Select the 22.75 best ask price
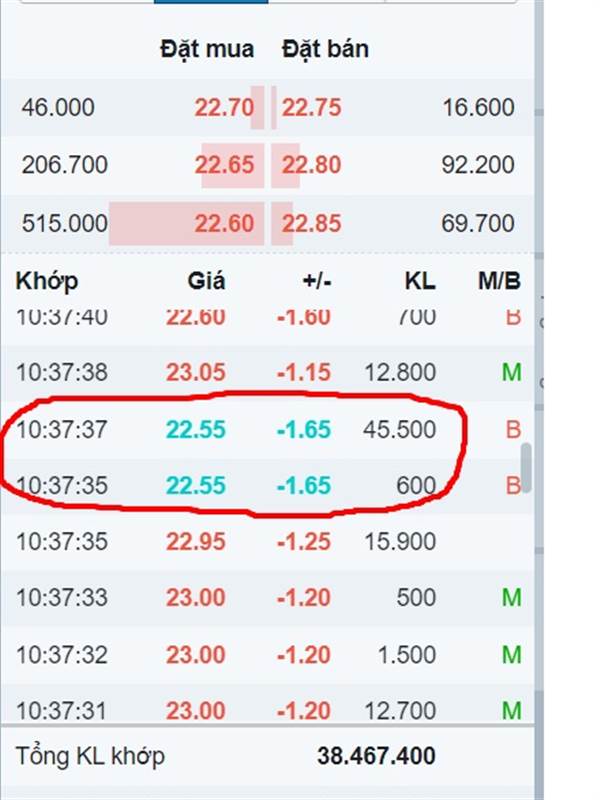The image size is (600, 800). coord(311,108)
